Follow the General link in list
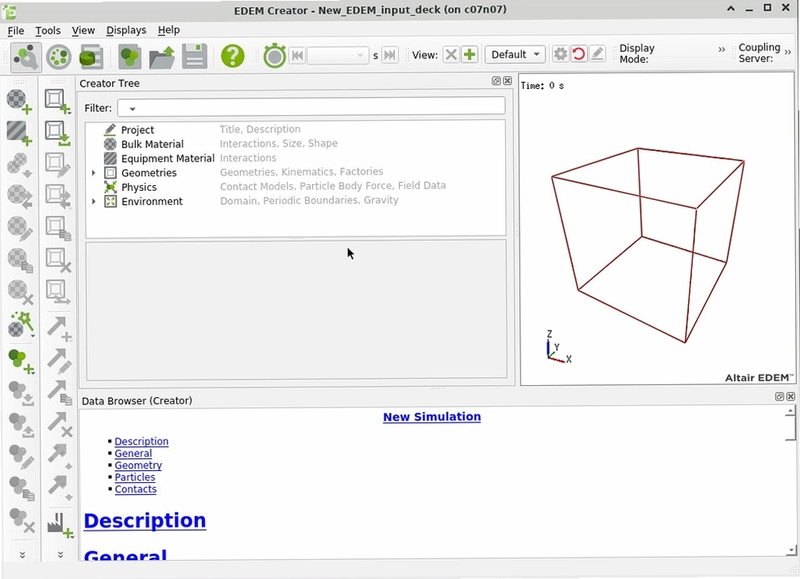The image size is (800, 579). tap(133, 454)
